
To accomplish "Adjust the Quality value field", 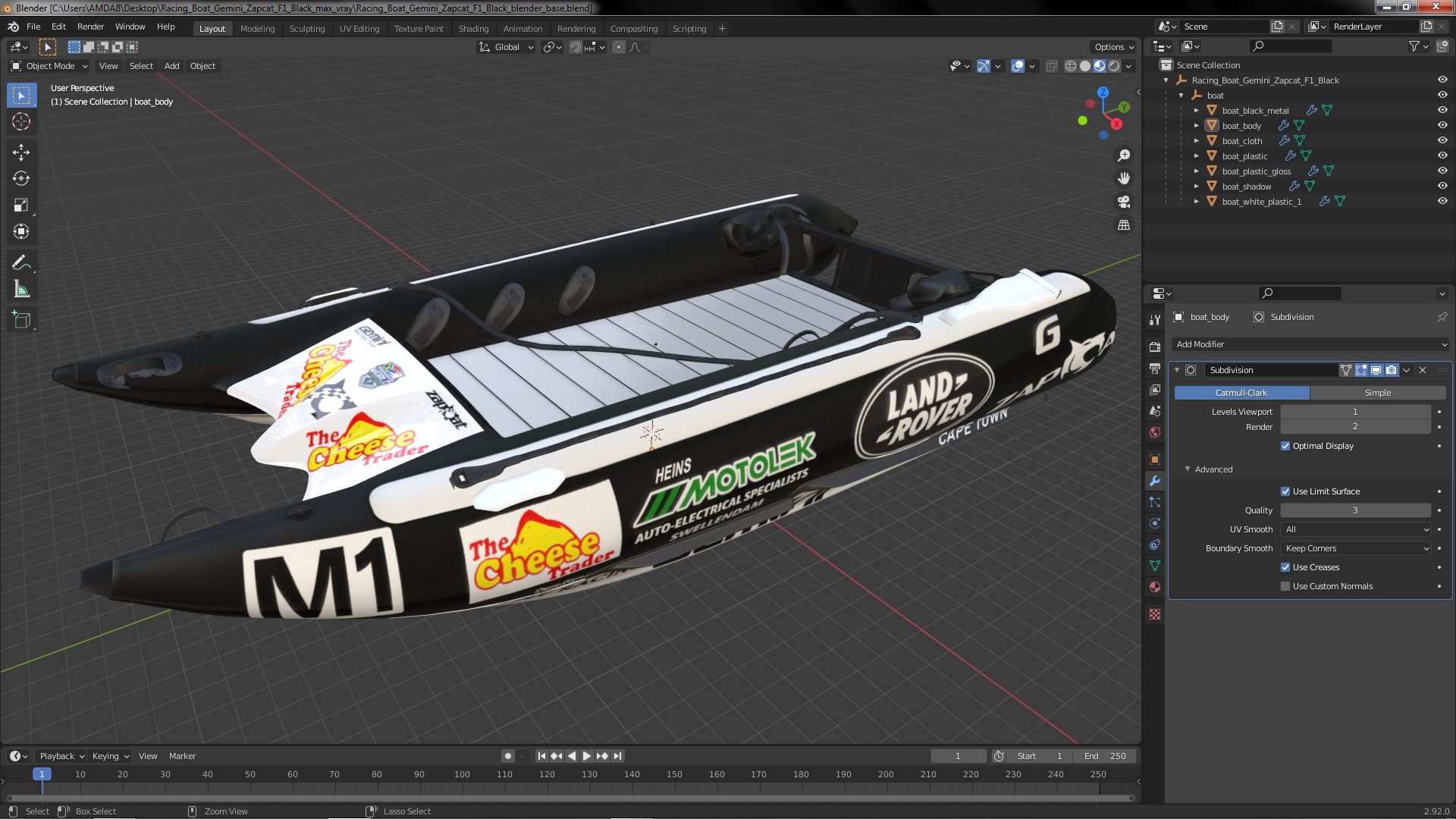I will tap(1356, 510).
